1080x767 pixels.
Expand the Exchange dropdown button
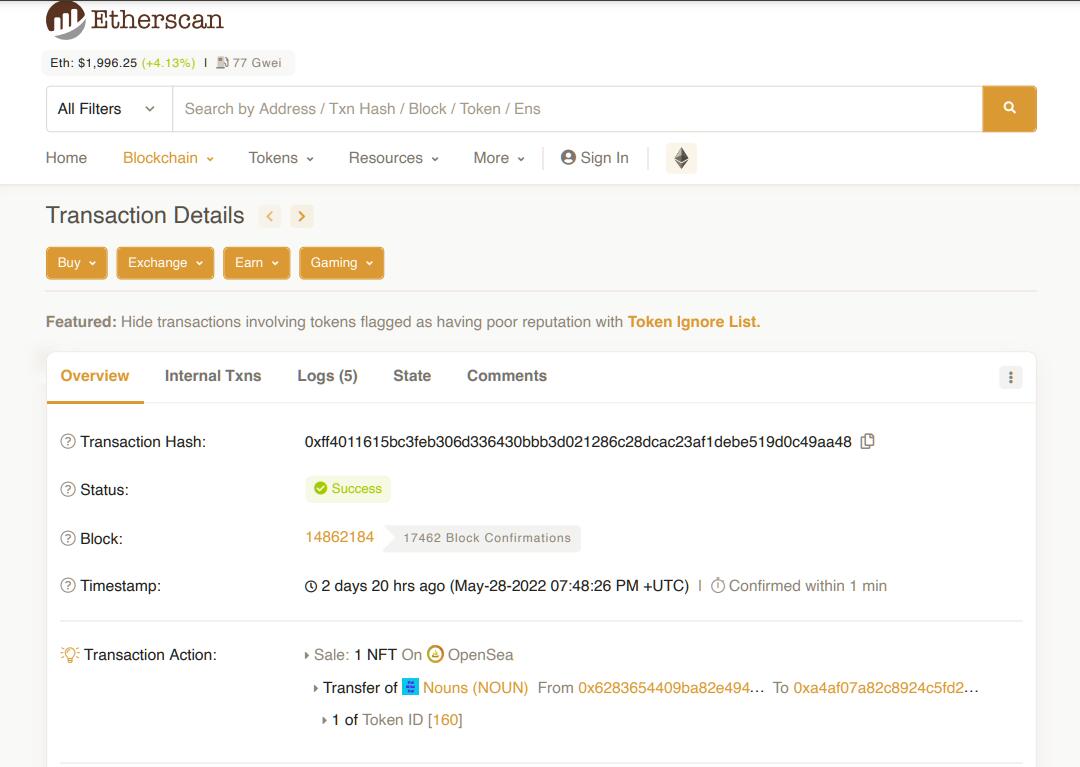click(x=165, y=263)
